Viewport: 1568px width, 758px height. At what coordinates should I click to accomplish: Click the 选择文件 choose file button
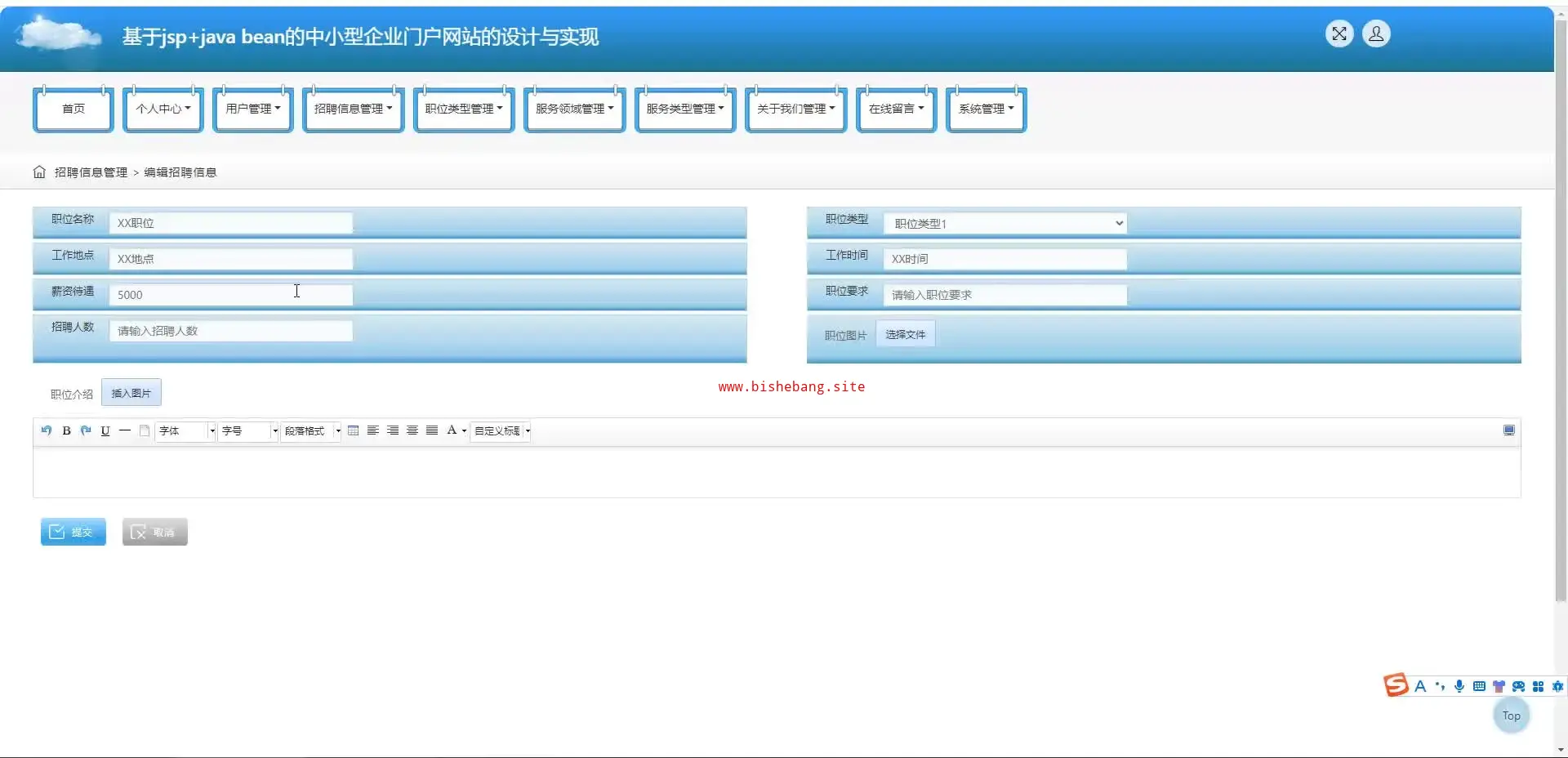coord(906,334)
